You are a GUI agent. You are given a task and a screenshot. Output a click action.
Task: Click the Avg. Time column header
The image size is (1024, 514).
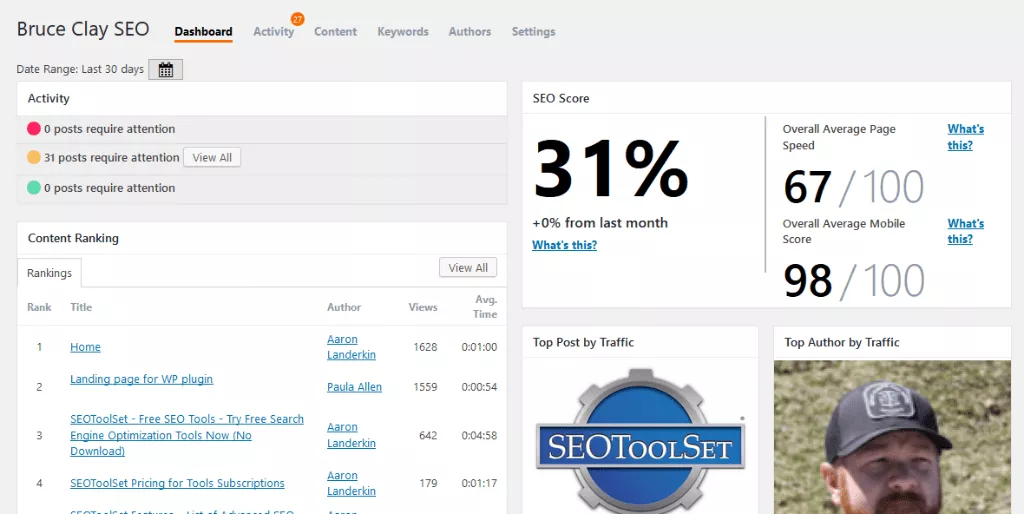pos(485,307)
